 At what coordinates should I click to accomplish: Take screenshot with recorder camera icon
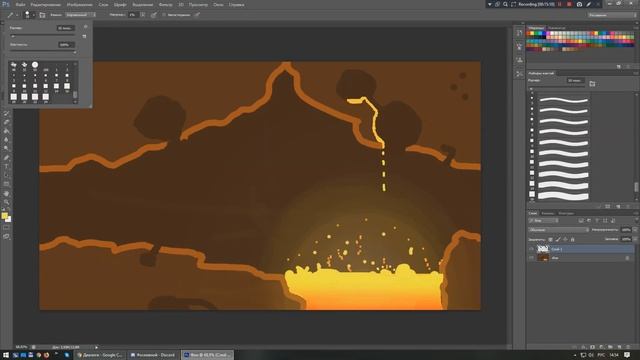tap(579, 4)
